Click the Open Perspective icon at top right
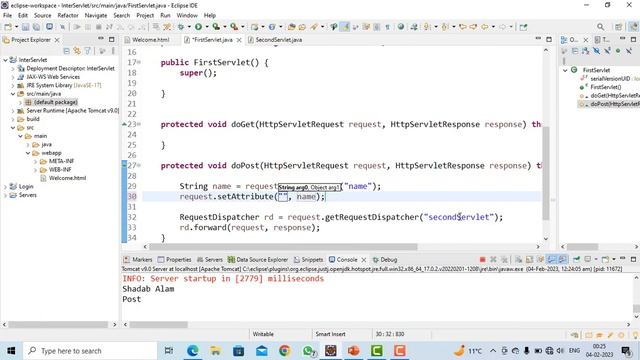The height and width of the screenshot is (360, 640). coord(619,27)
